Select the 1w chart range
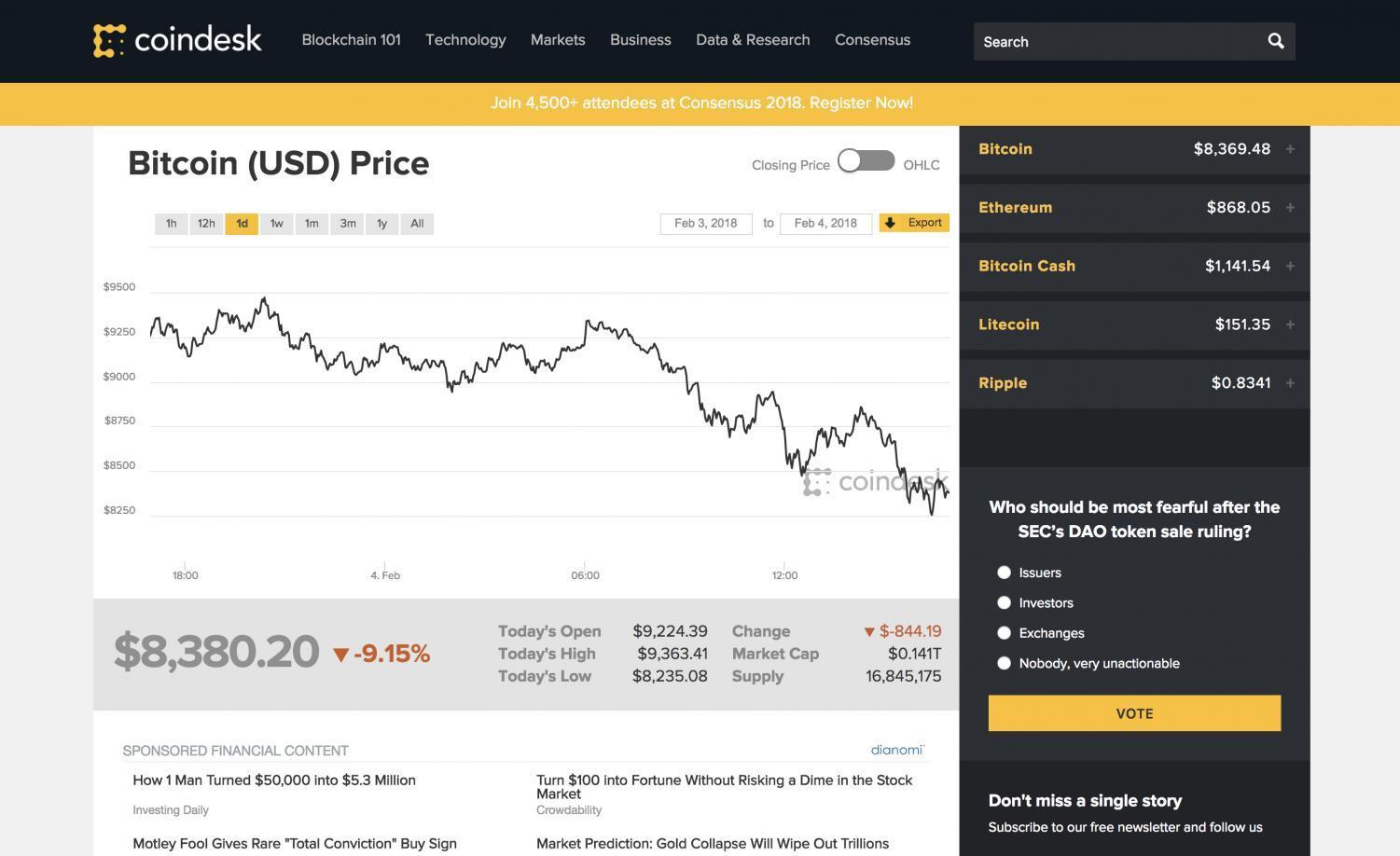Viewport: 1400px width, 856px height. 276,224
